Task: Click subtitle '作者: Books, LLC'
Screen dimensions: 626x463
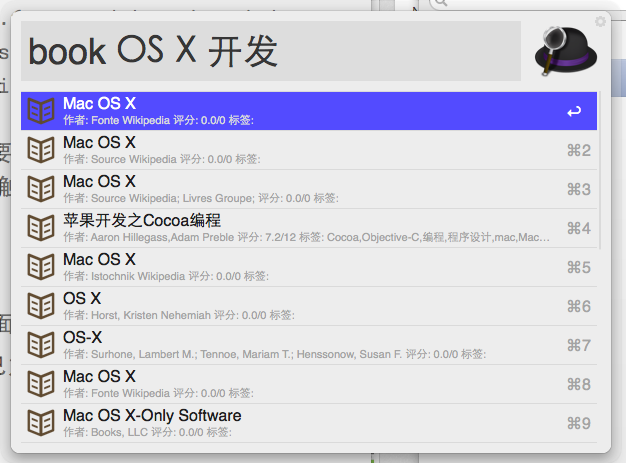Action: tap(147, 432)
